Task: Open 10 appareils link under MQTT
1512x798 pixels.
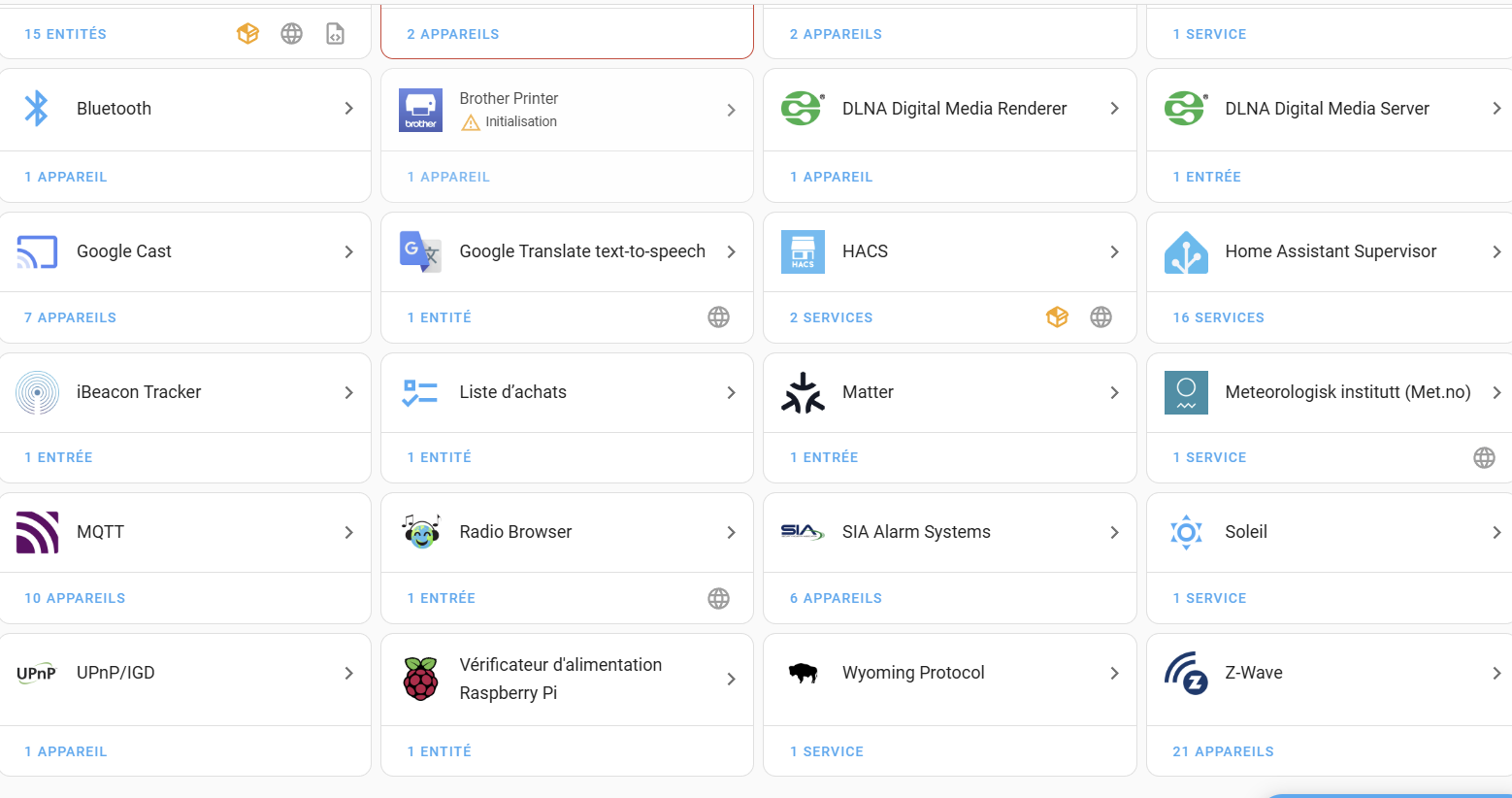Action: point(75,598)
